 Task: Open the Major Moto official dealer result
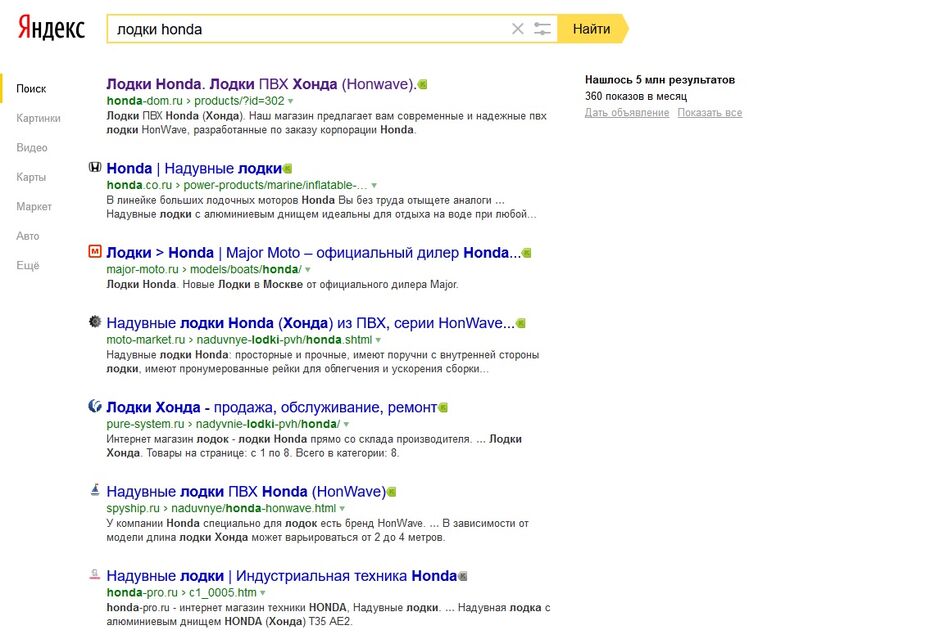coord(314,253)
